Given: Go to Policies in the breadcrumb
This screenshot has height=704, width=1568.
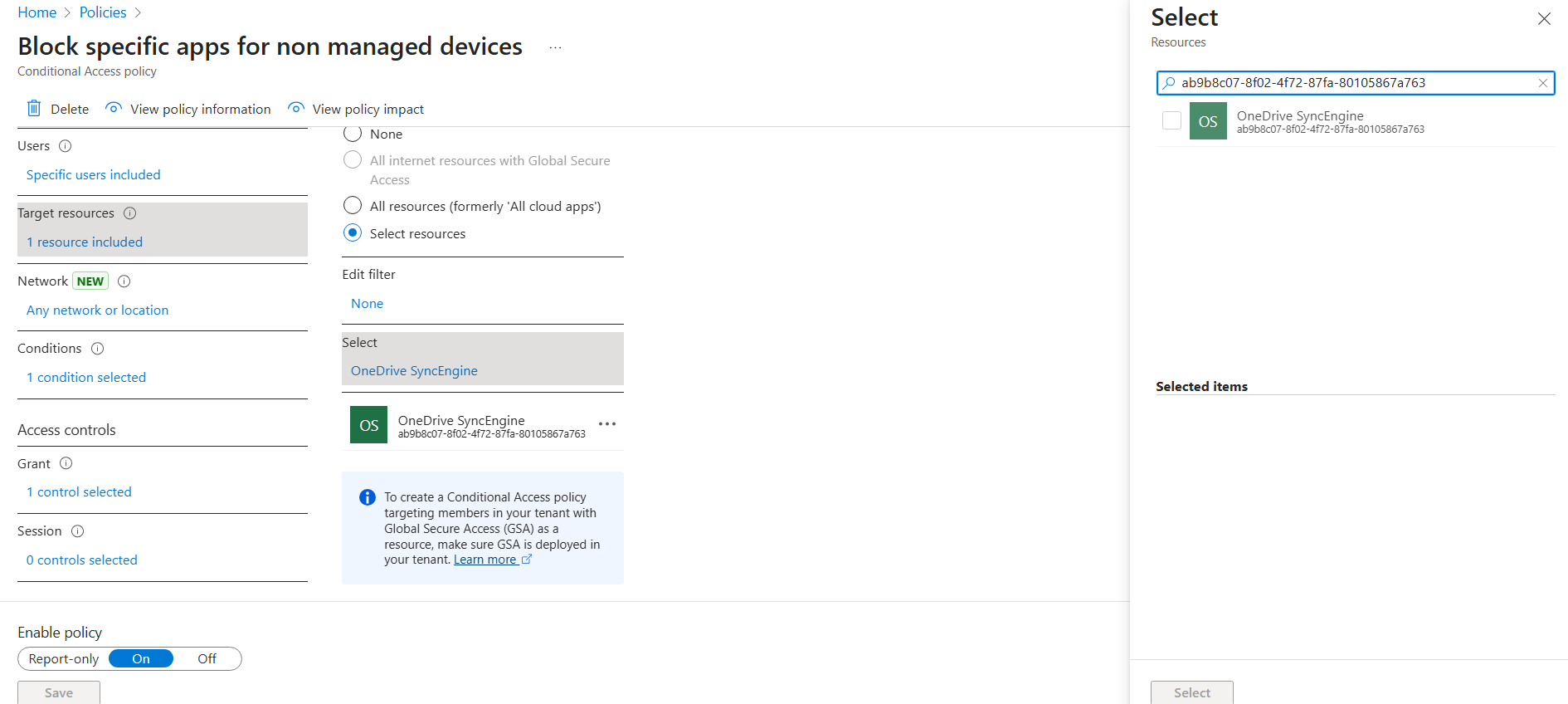Looking at the screenshot, I should tap(103, 12).
